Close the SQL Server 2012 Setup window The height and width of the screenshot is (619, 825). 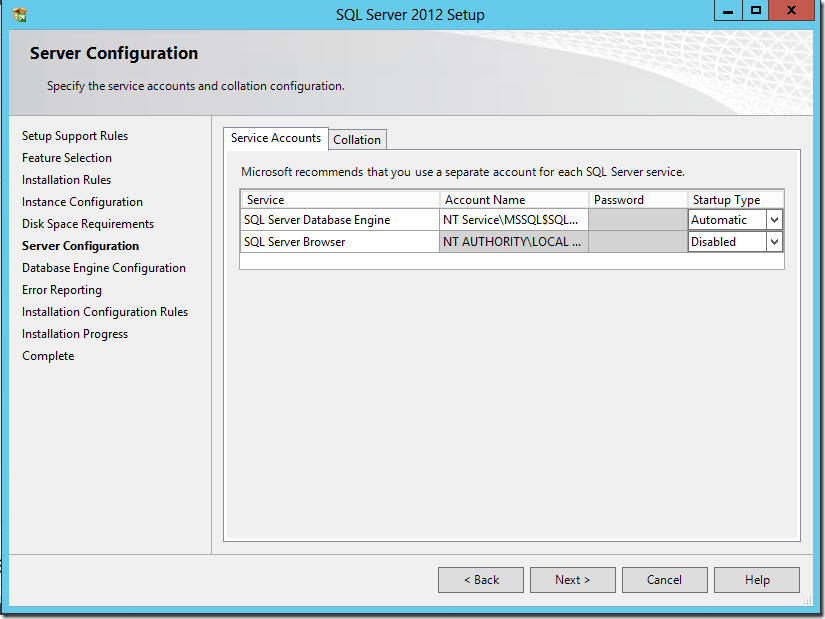[x=791, y=11]
